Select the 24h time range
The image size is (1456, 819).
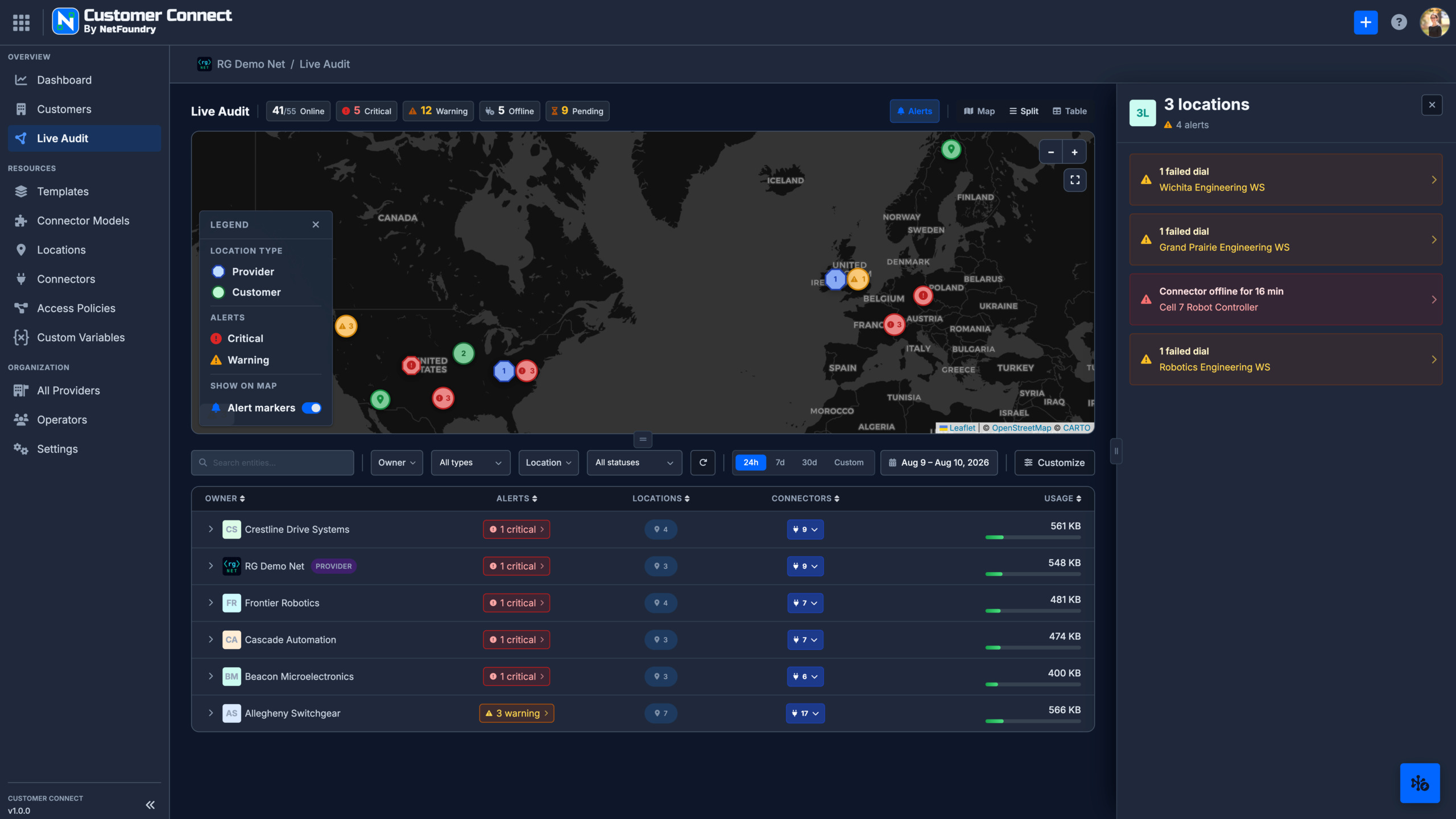click(751, 463)
